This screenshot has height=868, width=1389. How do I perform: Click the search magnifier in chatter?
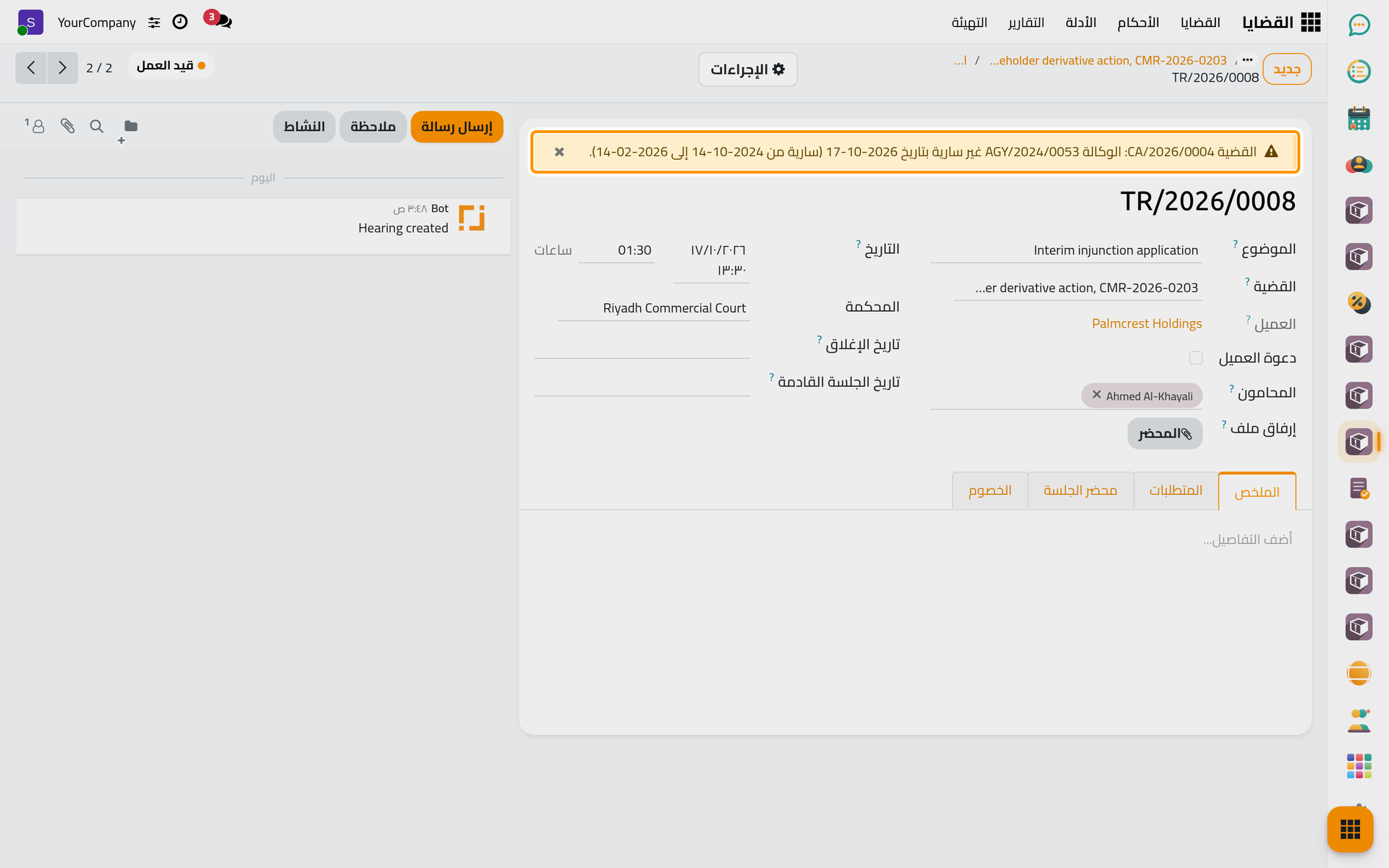[96, 126]
